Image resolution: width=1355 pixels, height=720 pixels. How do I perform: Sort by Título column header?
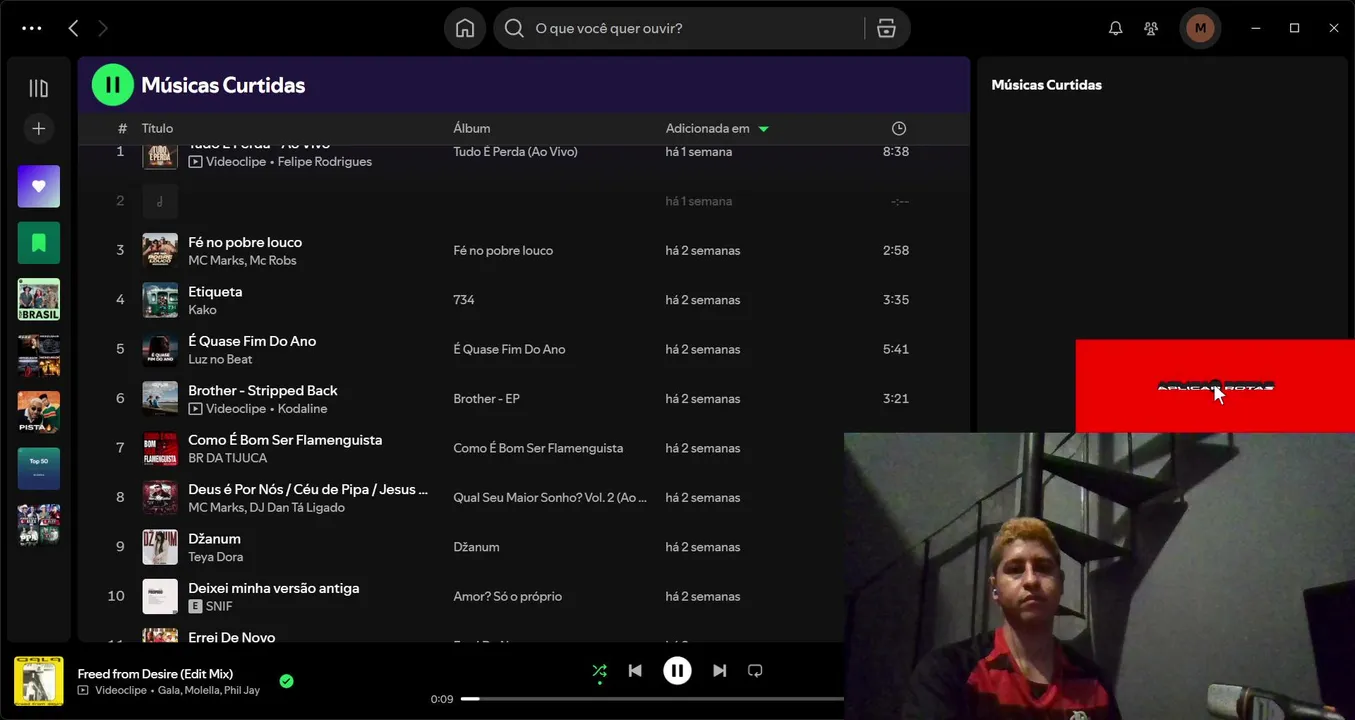[157, 128]
